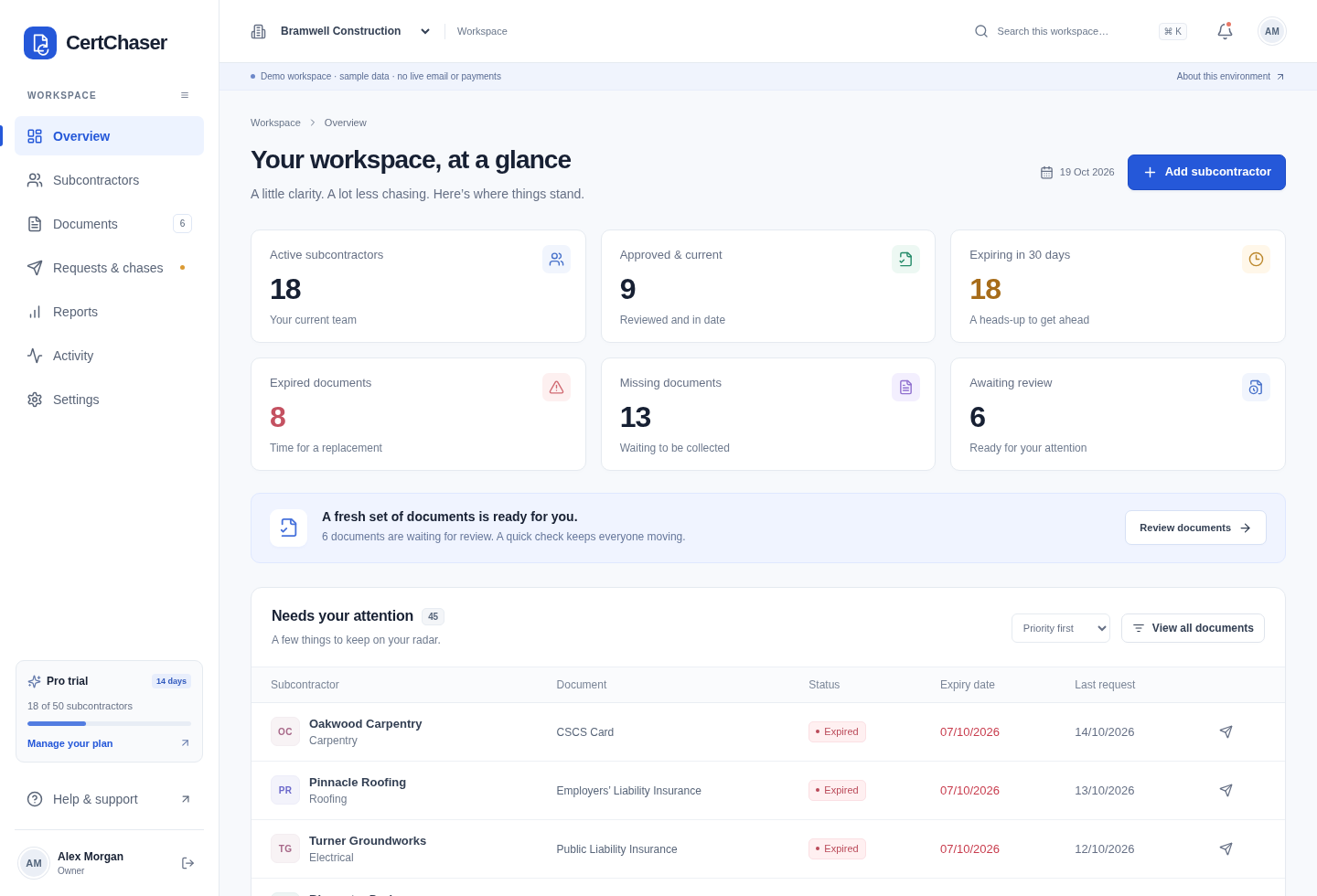The image size is (1317, 896).
Task: Open the notifications bell
Action: 1225,31
